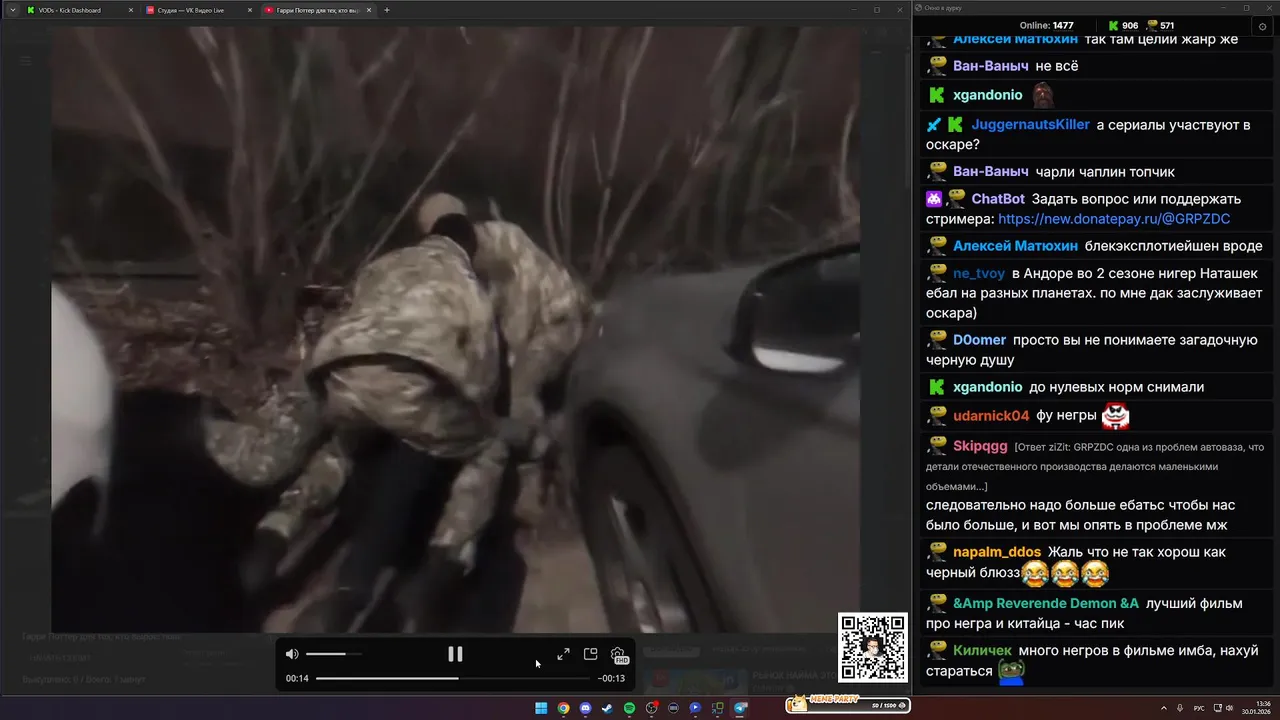Click the video frame to toggle playback
The width and height of the screenshot is (1280, 720).
pyautogui.click(x=456, y=330)
